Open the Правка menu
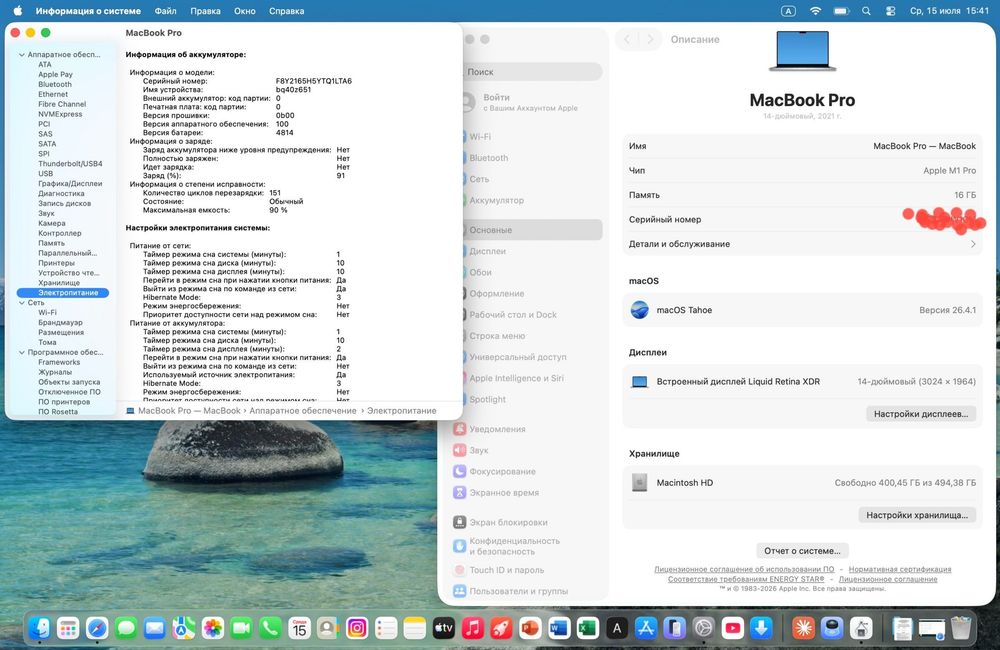The image size is (1000, 650). click(x=205, y=11)
